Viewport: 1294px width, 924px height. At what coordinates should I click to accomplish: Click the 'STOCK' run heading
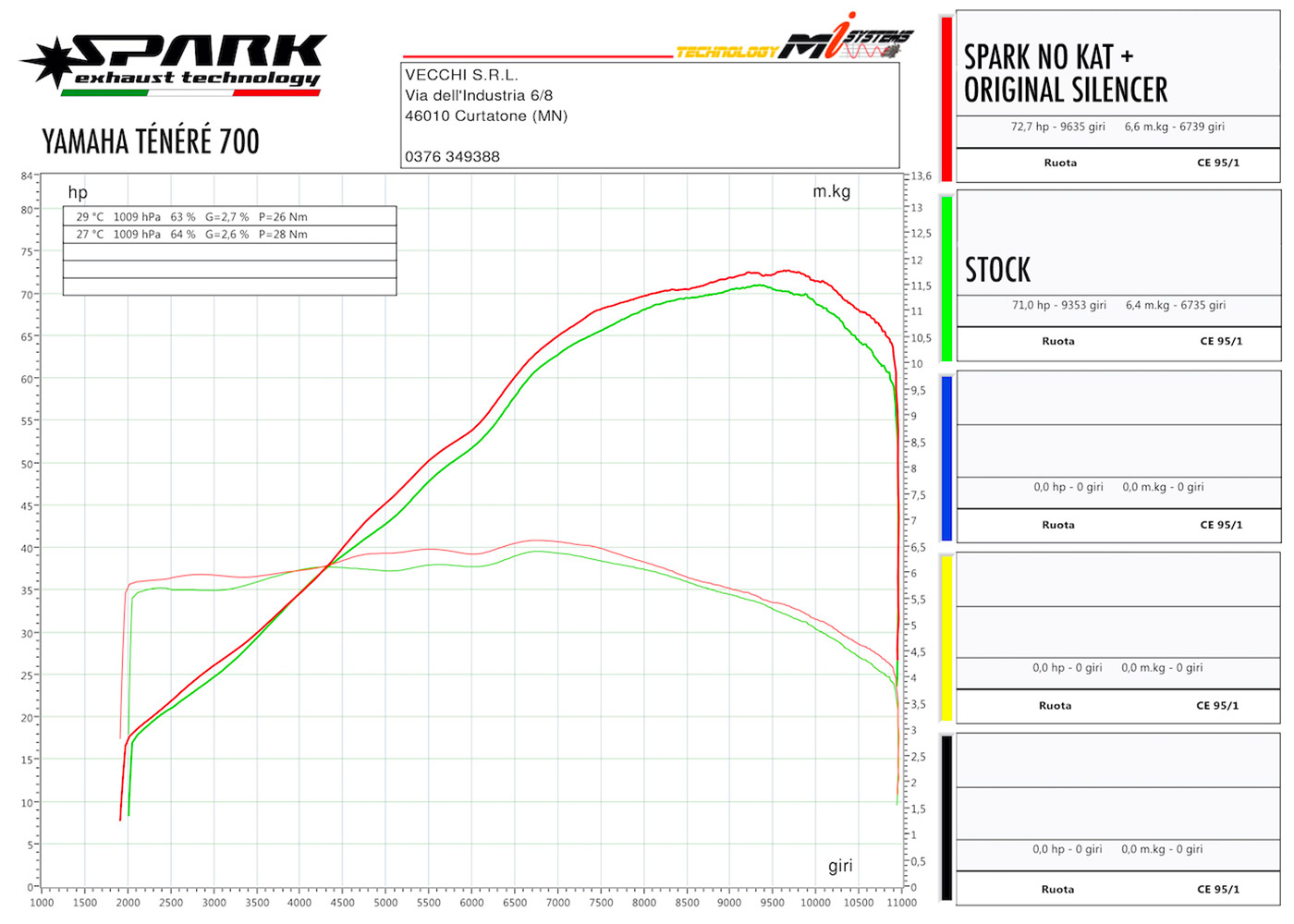pyautogui.click(x=997, y=270)
